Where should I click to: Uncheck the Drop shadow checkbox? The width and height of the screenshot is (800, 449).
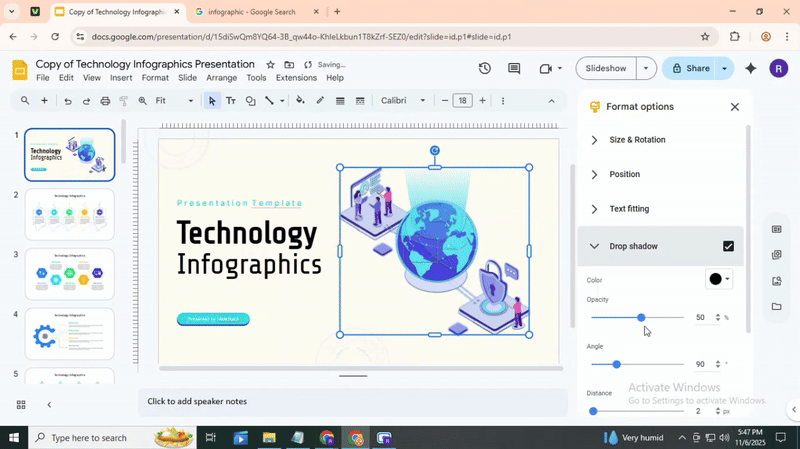728,246
